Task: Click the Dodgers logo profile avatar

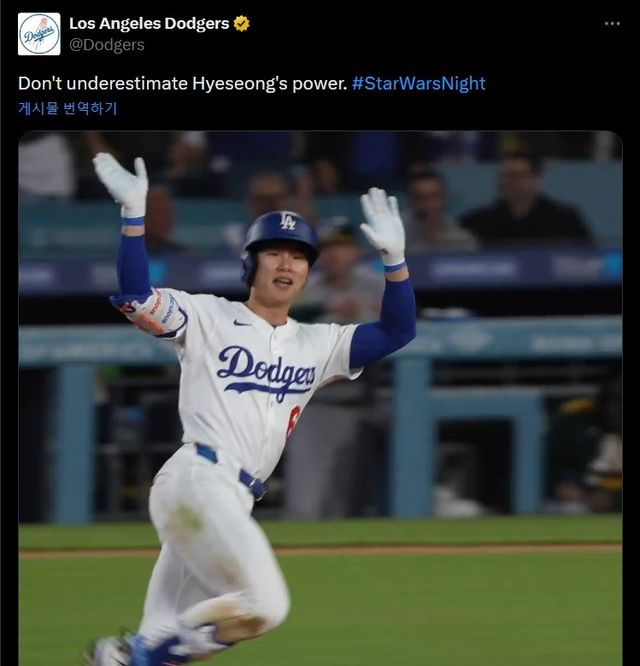Action: click(x=39, y=34)
